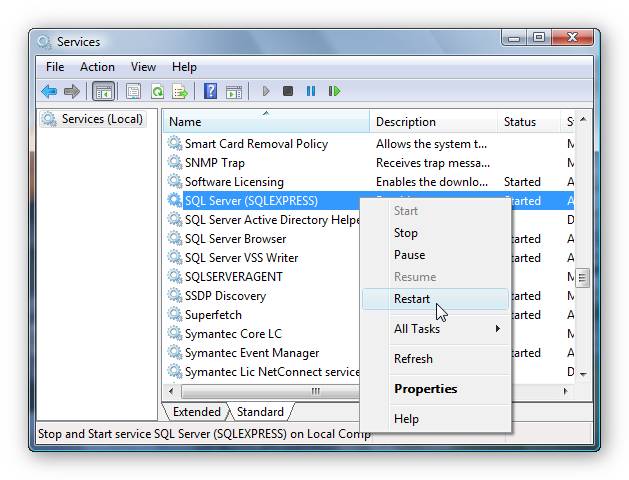Click the Refresh toolbar icon

157,91
